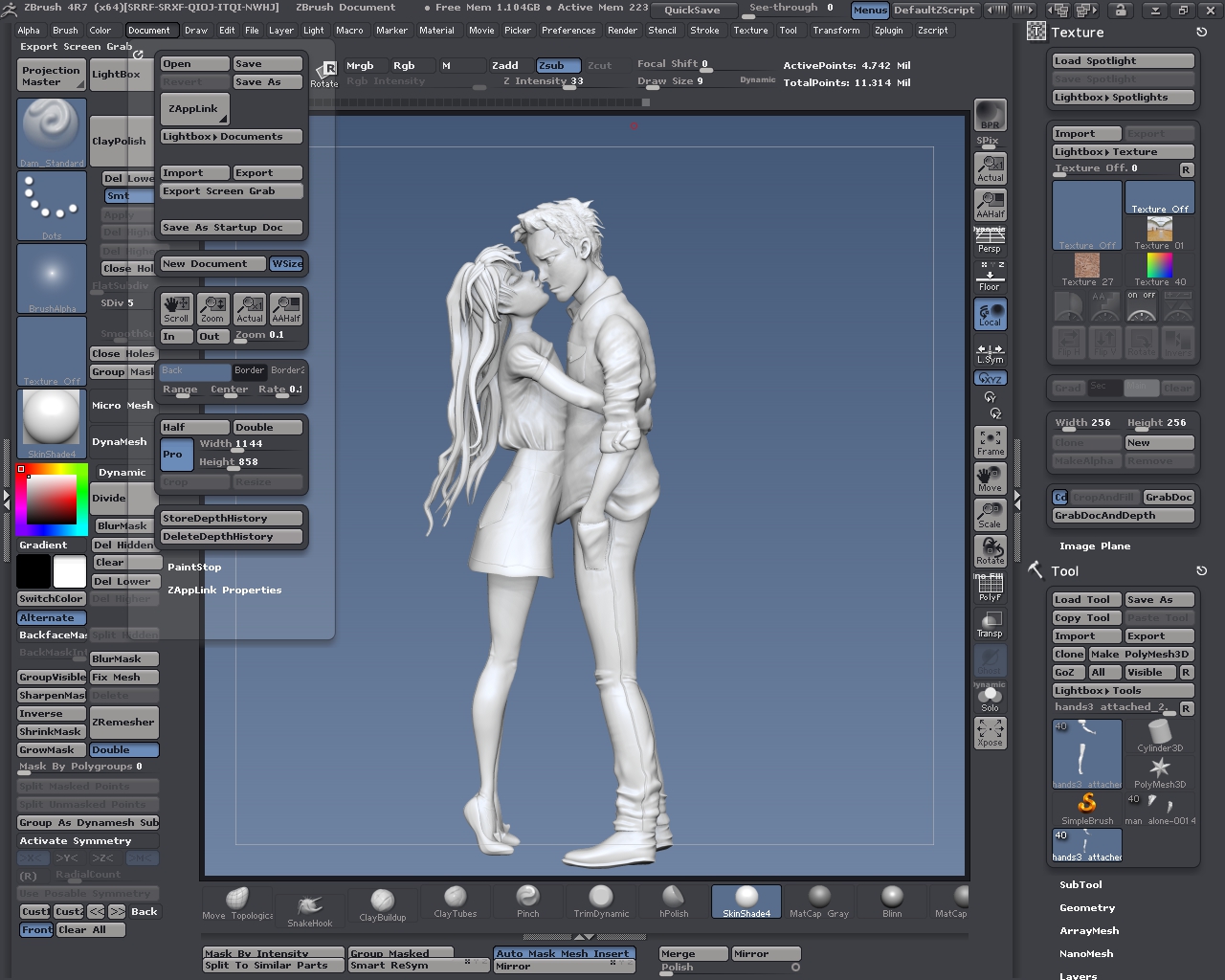Click the Actual size icon in right shelf
Screen dimensions: 1225x980
pyautogui.click(x=990, y=168)
